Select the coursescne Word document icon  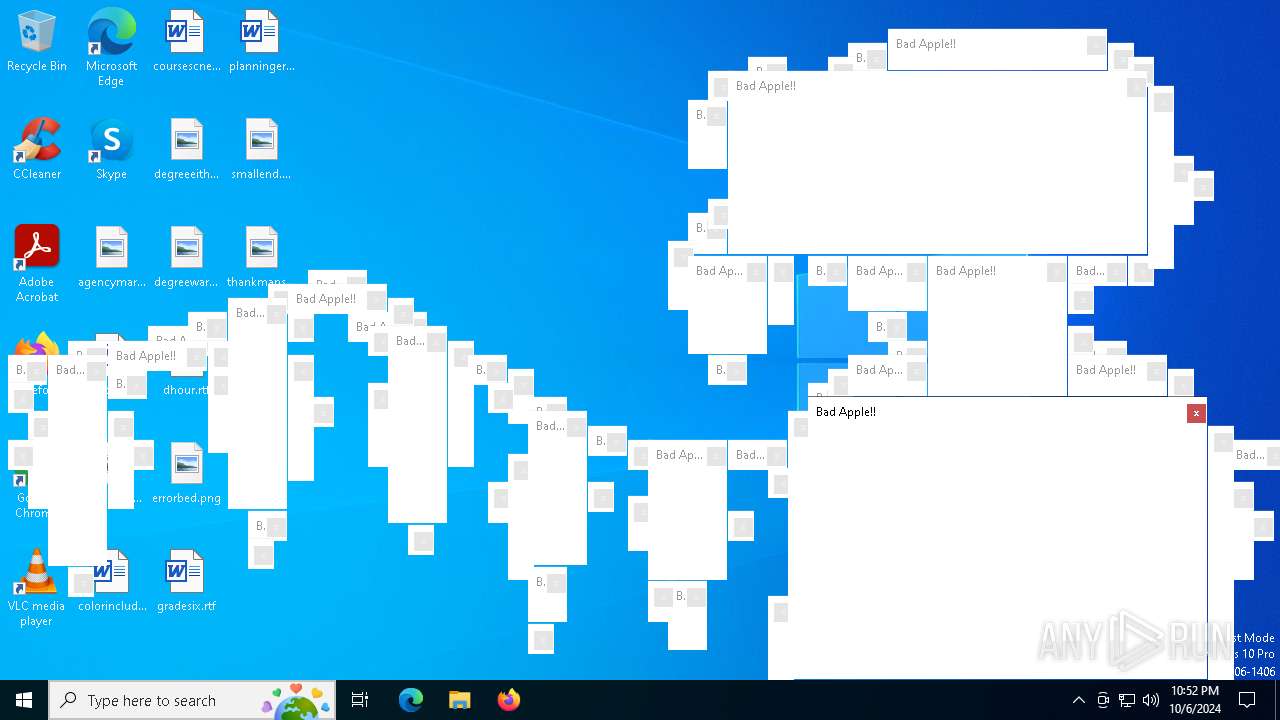[186, 42]
